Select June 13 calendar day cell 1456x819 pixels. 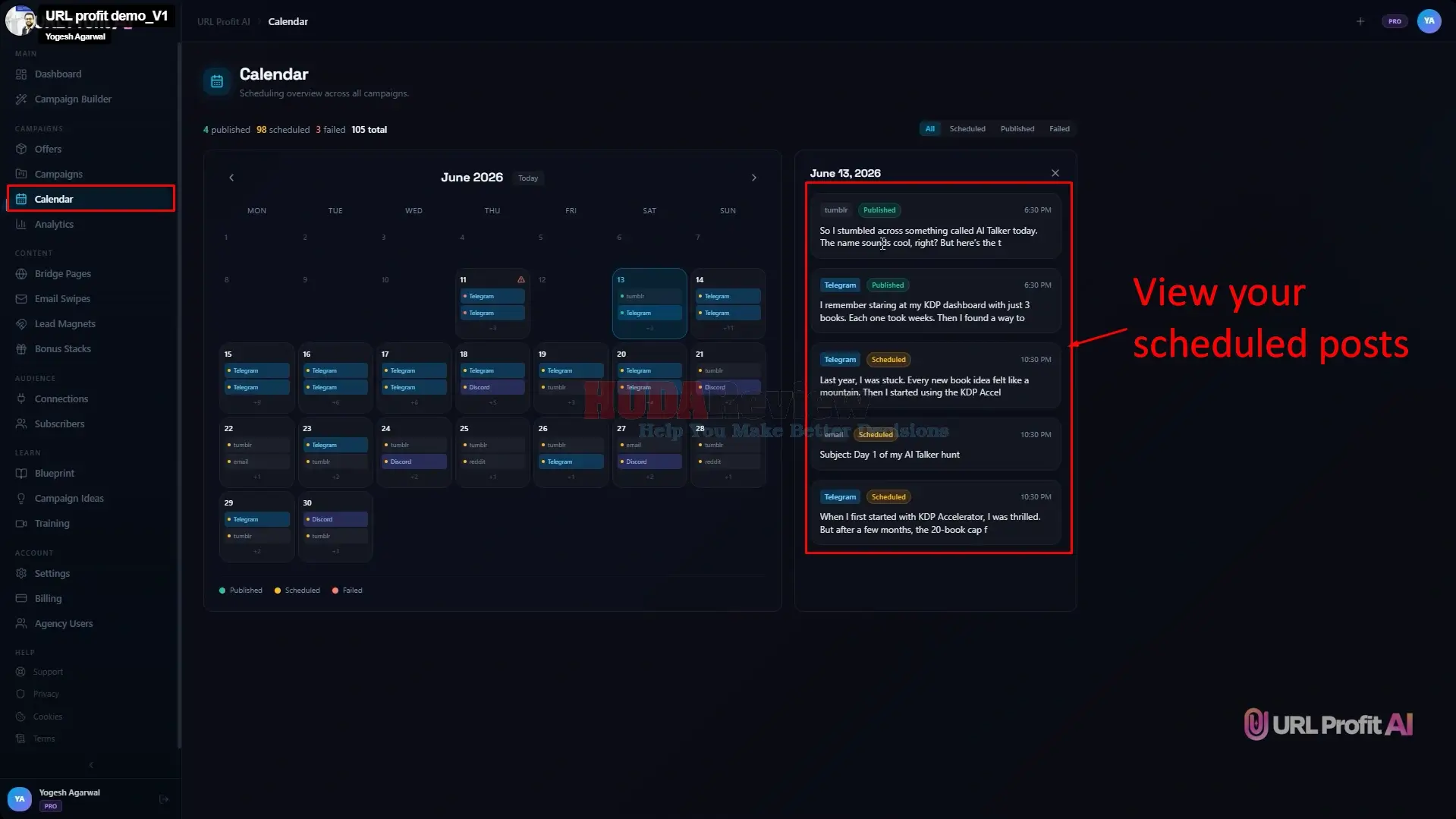tap(649, 303)
